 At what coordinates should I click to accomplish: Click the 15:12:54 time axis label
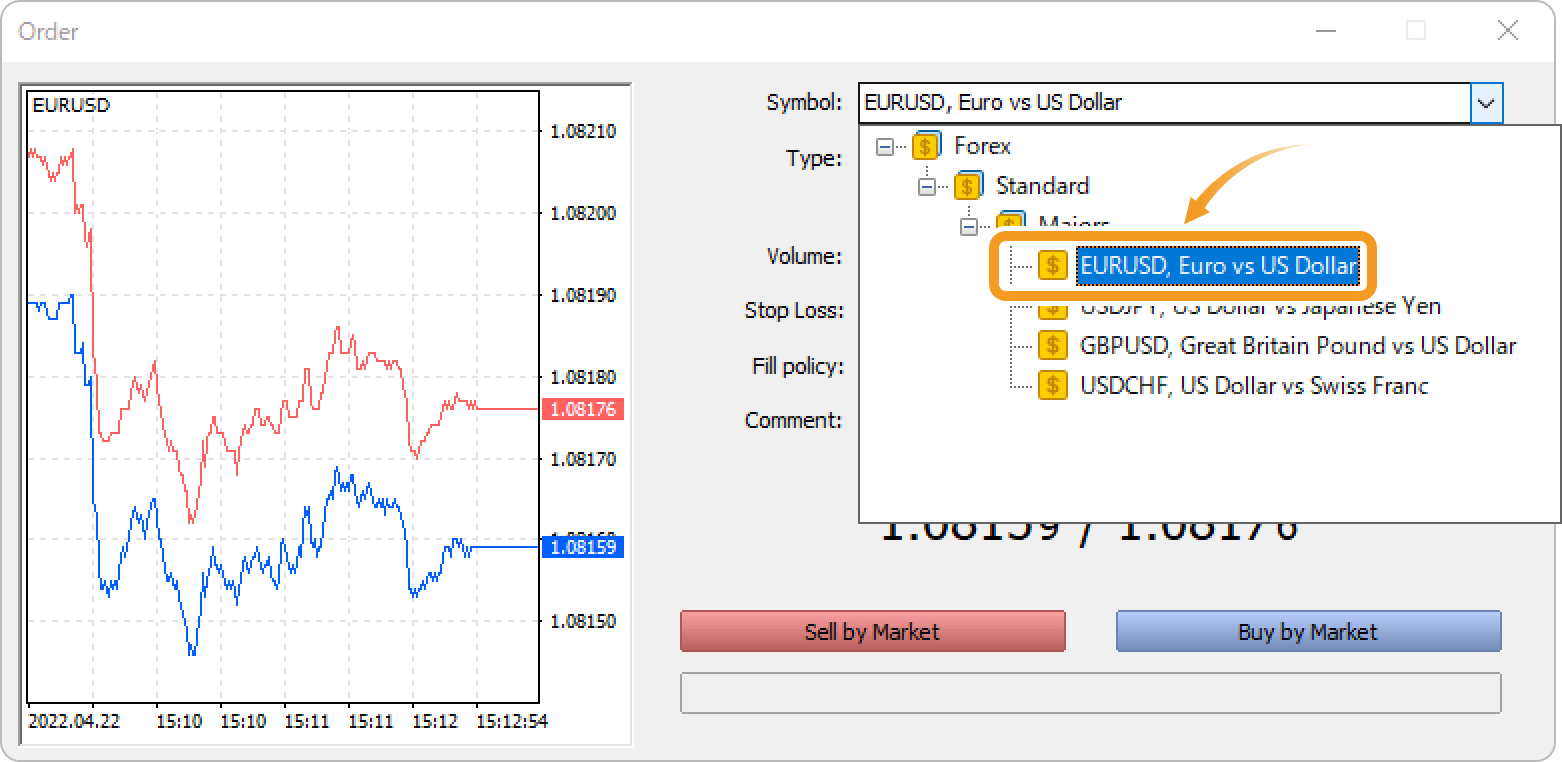[511, 720]
